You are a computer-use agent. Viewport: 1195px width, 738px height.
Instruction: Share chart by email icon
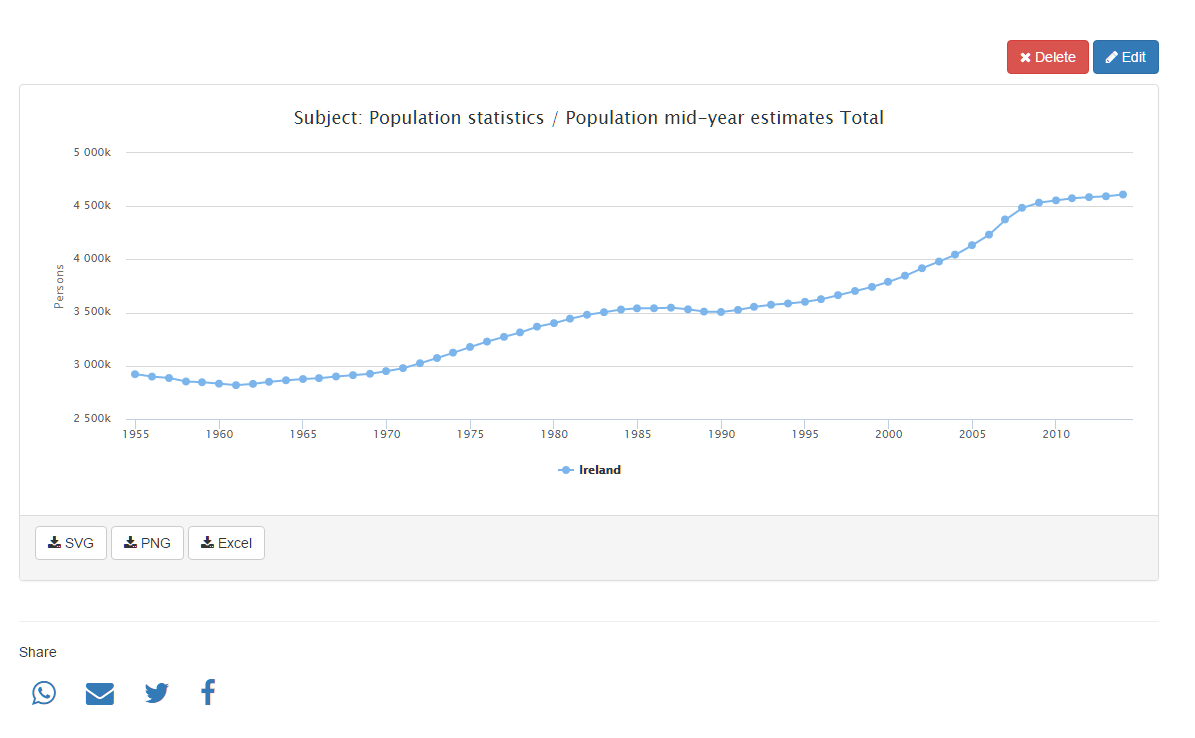point(100,694)
